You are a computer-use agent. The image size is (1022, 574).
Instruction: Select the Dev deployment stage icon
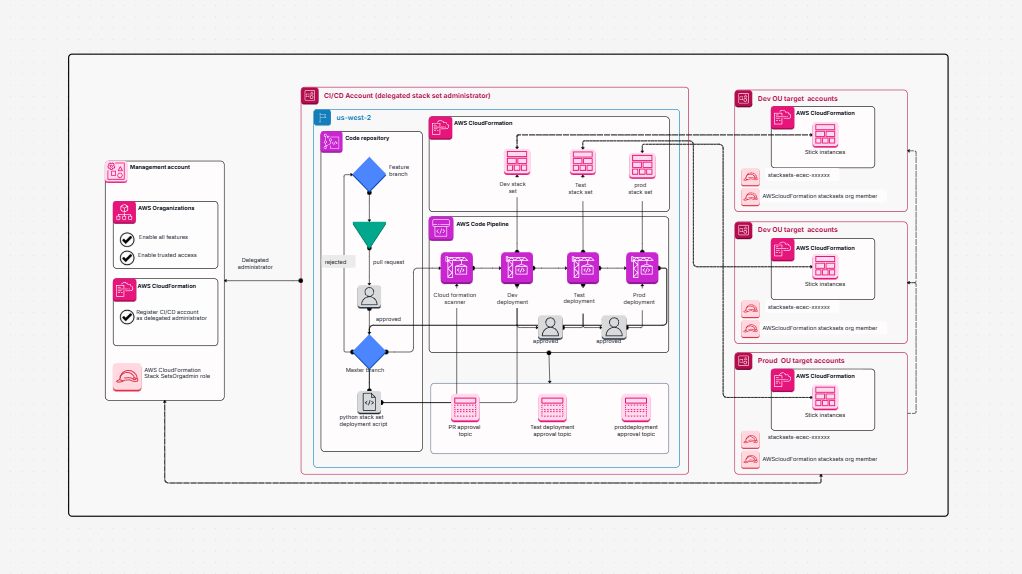coord(517,268)
